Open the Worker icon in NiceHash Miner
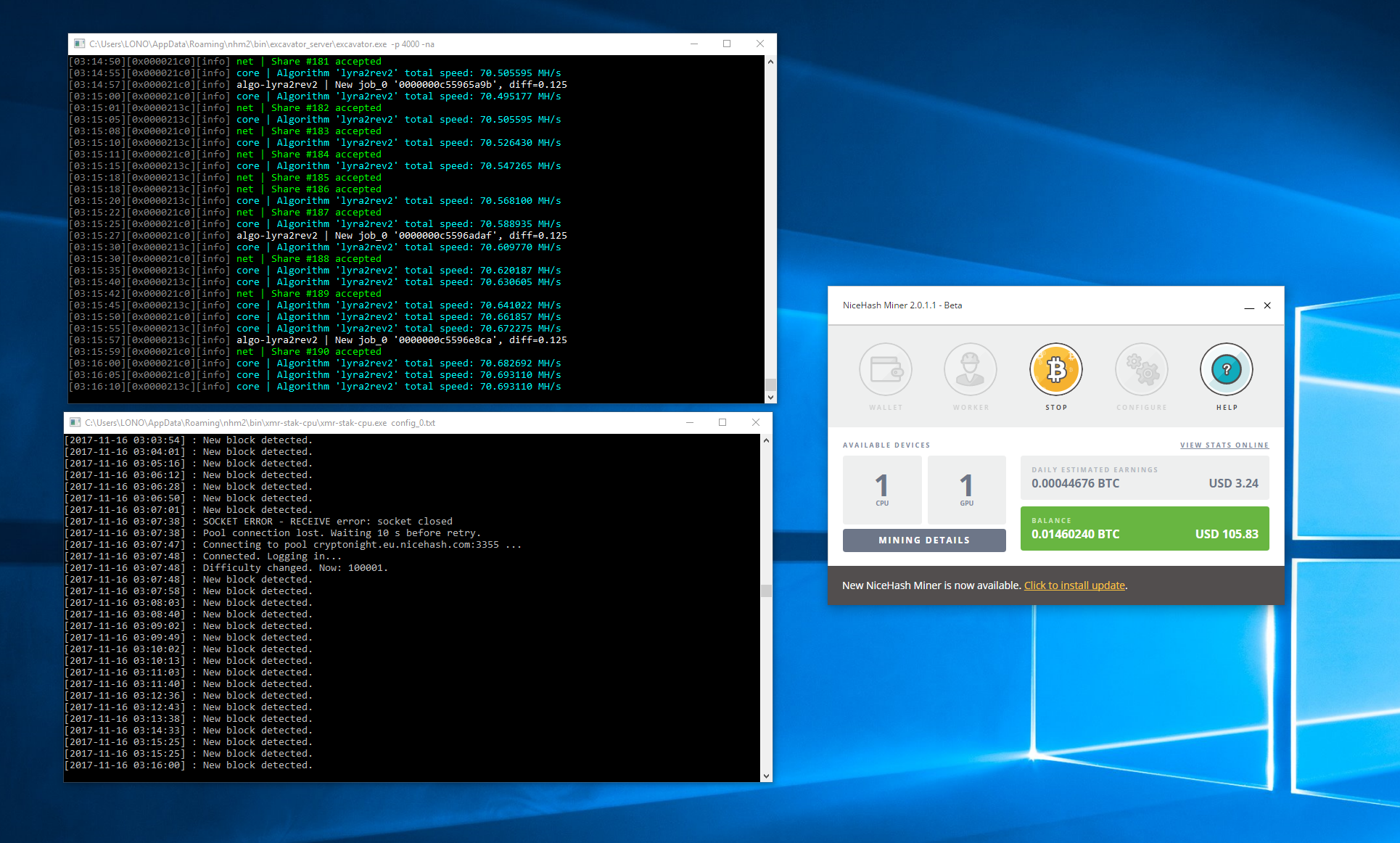This screenshot has width=1400, height=843. (971, 369)
